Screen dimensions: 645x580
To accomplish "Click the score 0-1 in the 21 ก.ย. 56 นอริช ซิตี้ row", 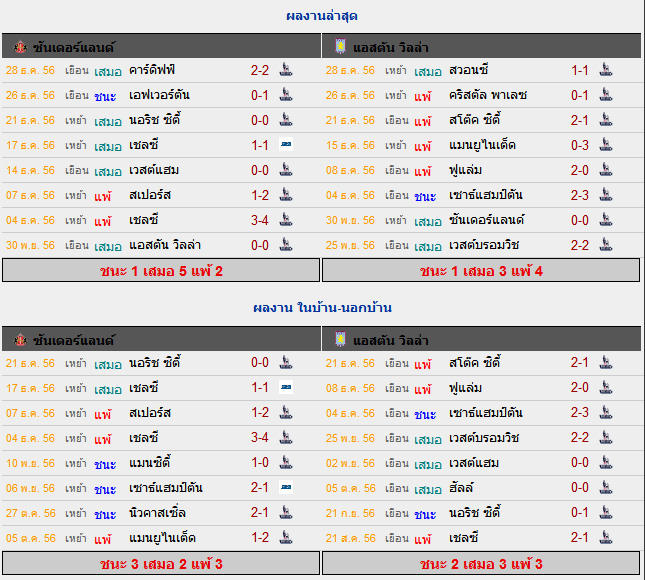I will coord(580,513).
